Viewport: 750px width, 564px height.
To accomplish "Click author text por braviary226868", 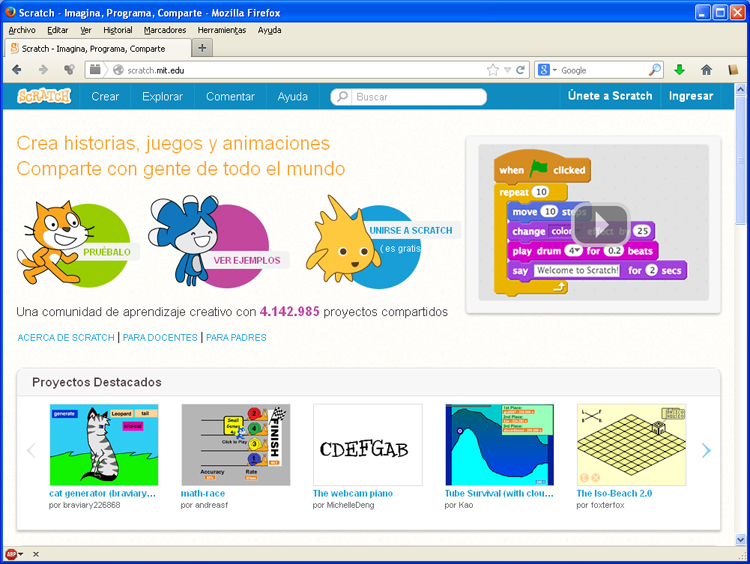I will point(85,505).
